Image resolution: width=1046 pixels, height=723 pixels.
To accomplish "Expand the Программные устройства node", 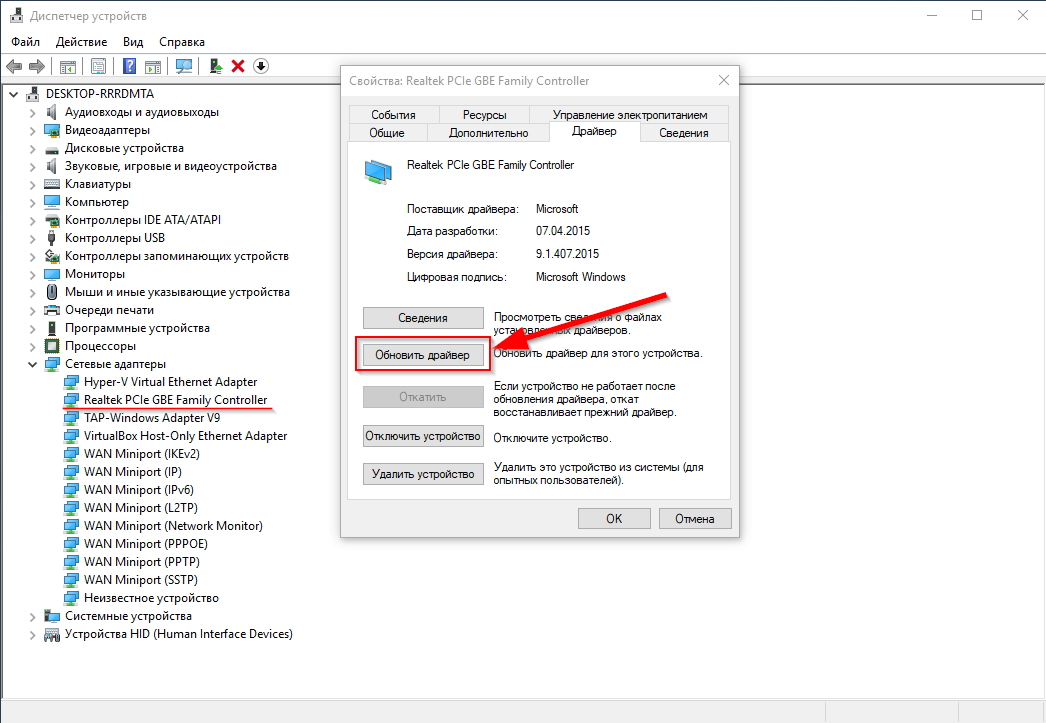I will [32, 329].
